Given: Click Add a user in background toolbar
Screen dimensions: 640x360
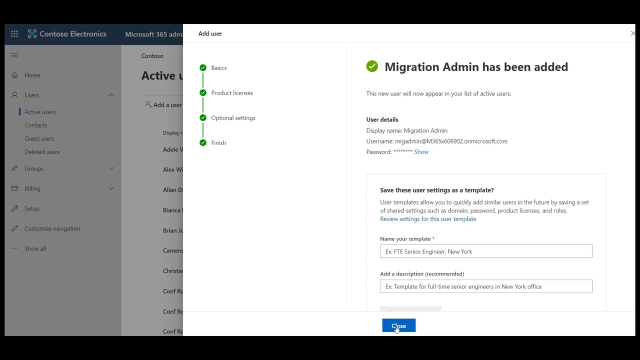Looking at the screenshot, I should (x=164, y=104).
